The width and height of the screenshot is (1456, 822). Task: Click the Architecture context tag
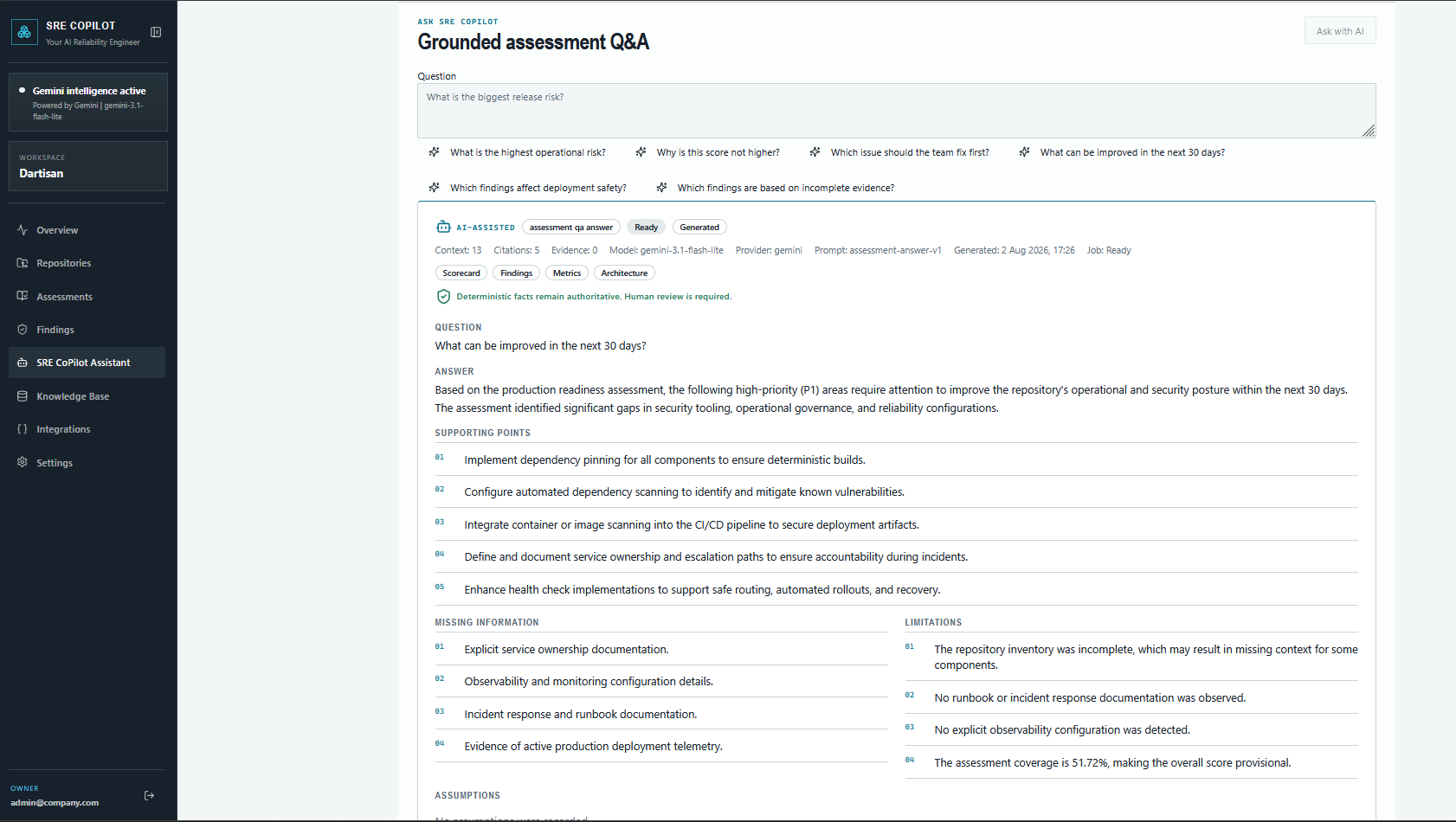(624, 273)
